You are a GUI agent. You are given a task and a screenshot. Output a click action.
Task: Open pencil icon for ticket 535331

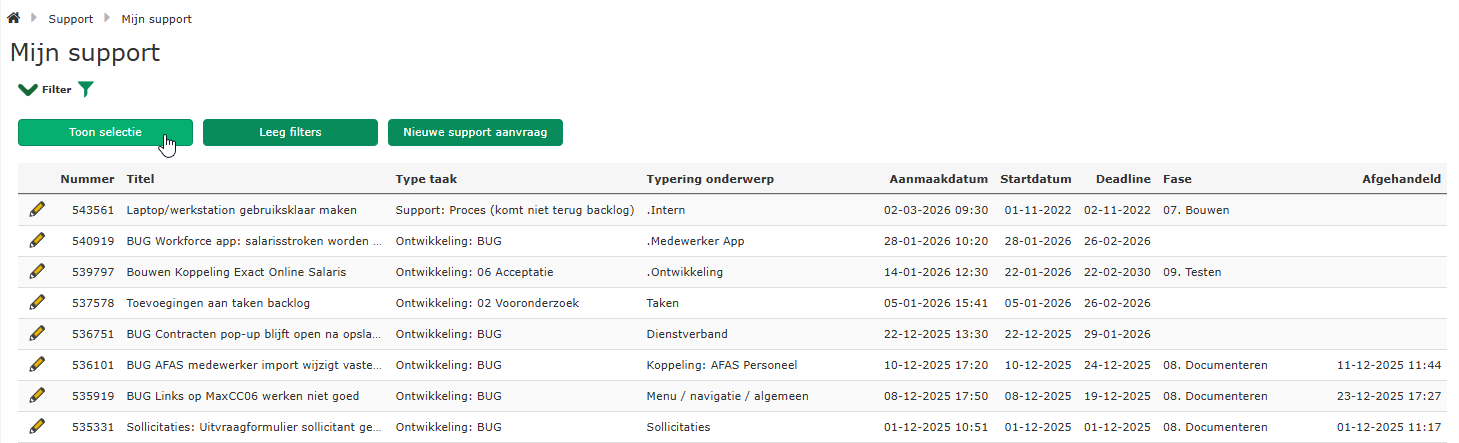(37, 426)
